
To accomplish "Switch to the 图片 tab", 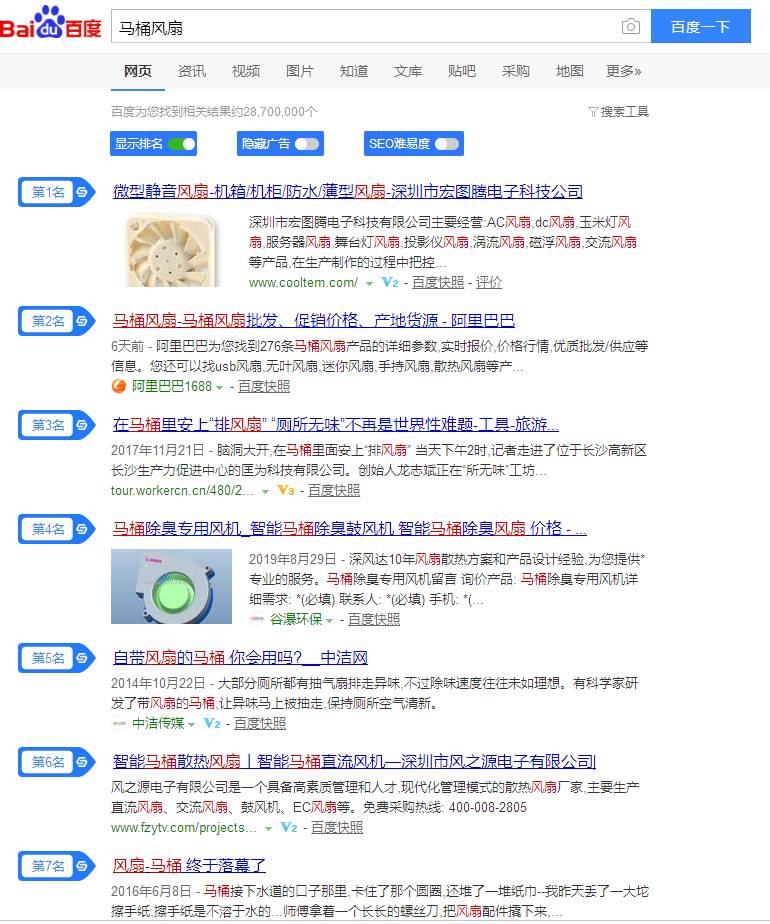I will (300, 71).
